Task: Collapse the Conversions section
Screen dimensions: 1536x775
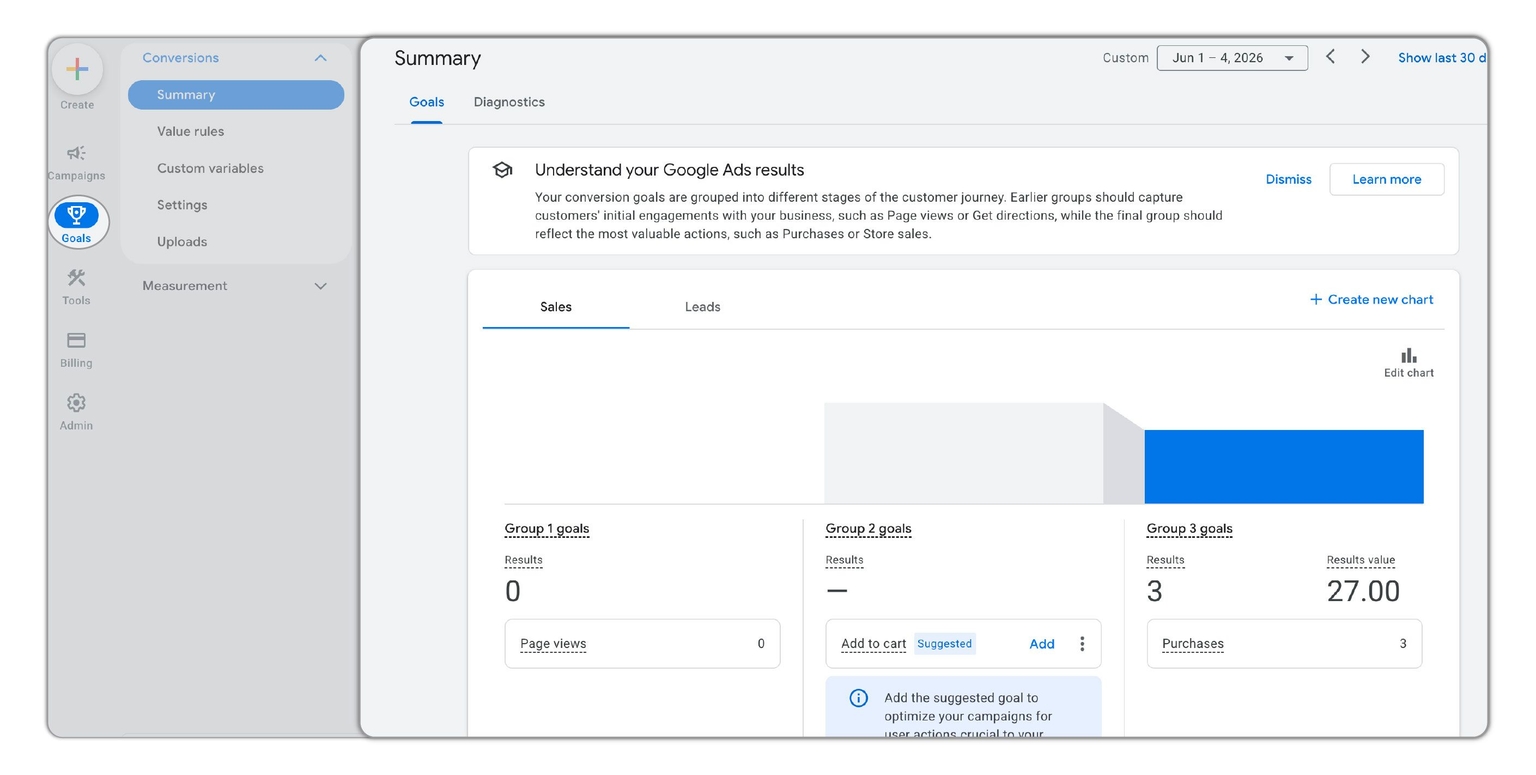Action: 320,58
